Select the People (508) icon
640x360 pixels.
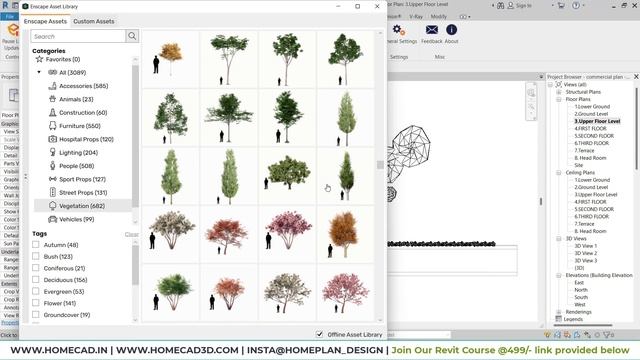52,166
